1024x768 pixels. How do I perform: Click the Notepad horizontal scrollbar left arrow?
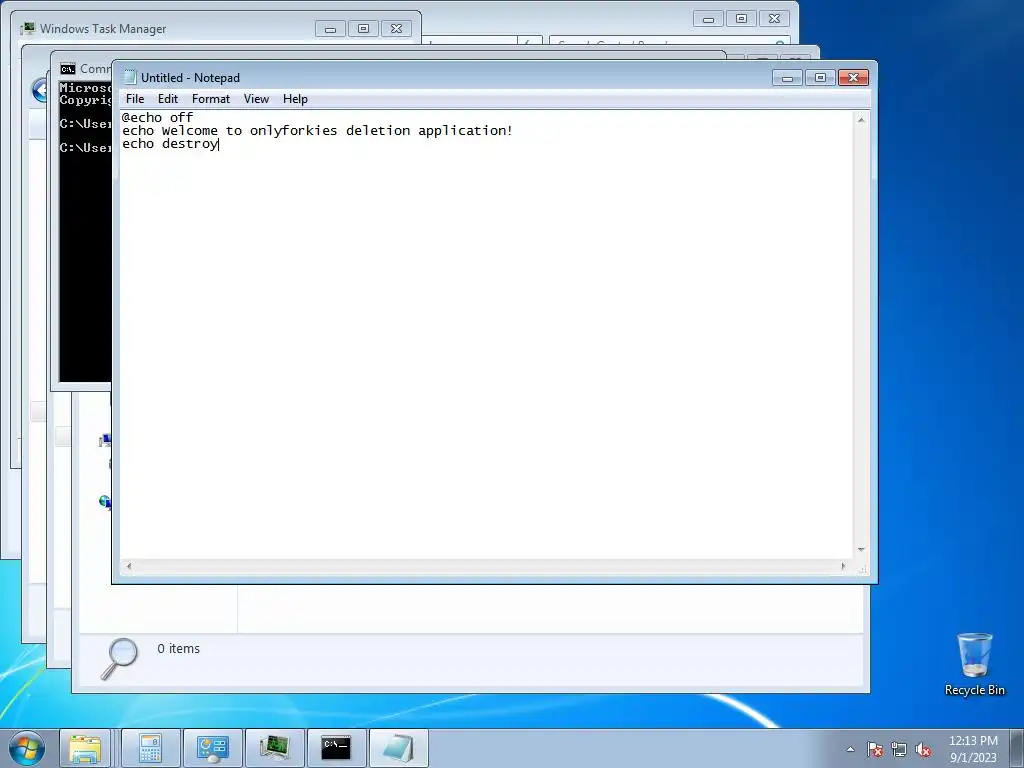(x=129, y=566)
